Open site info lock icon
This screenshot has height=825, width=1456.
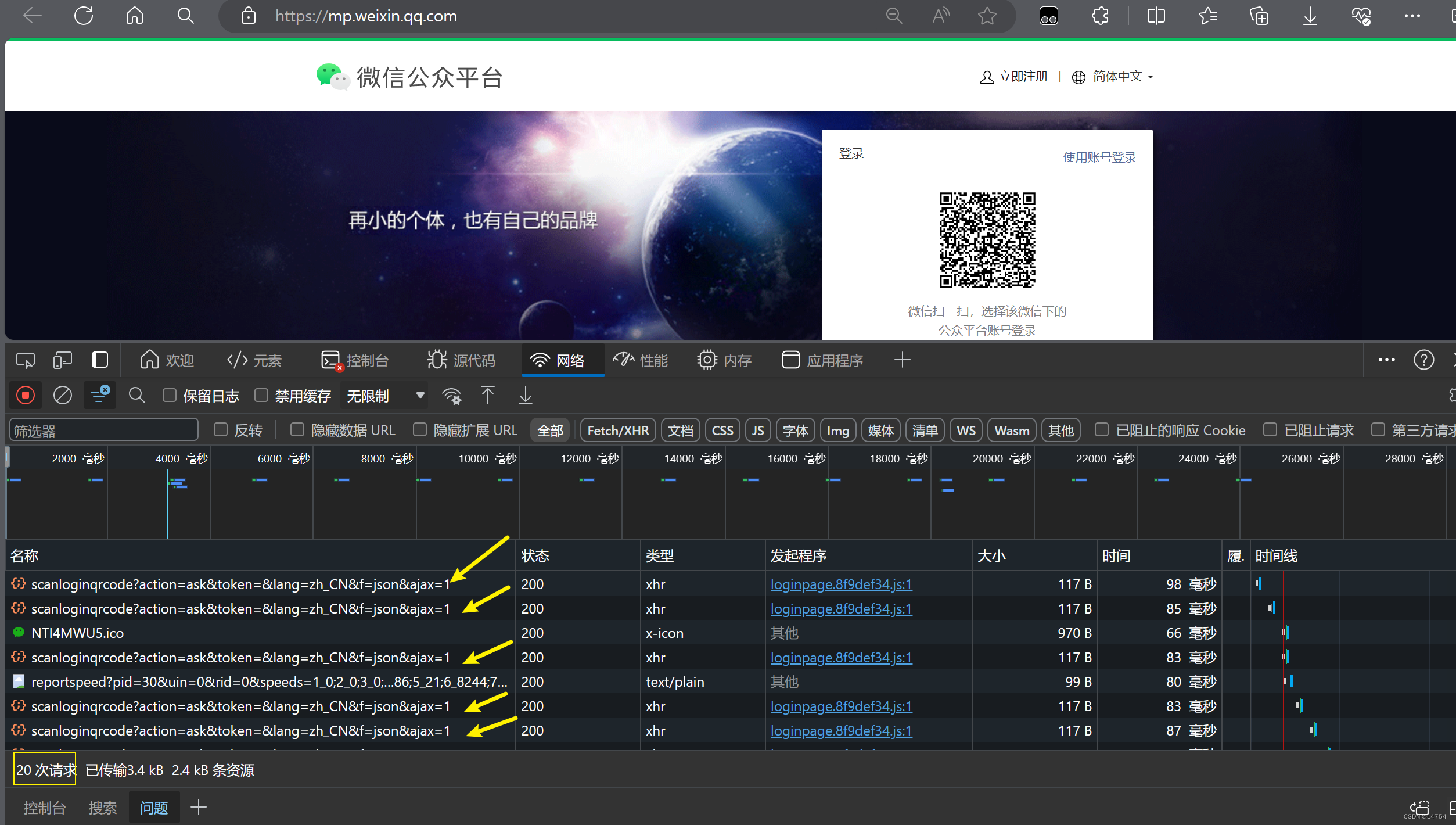[249, 16]
